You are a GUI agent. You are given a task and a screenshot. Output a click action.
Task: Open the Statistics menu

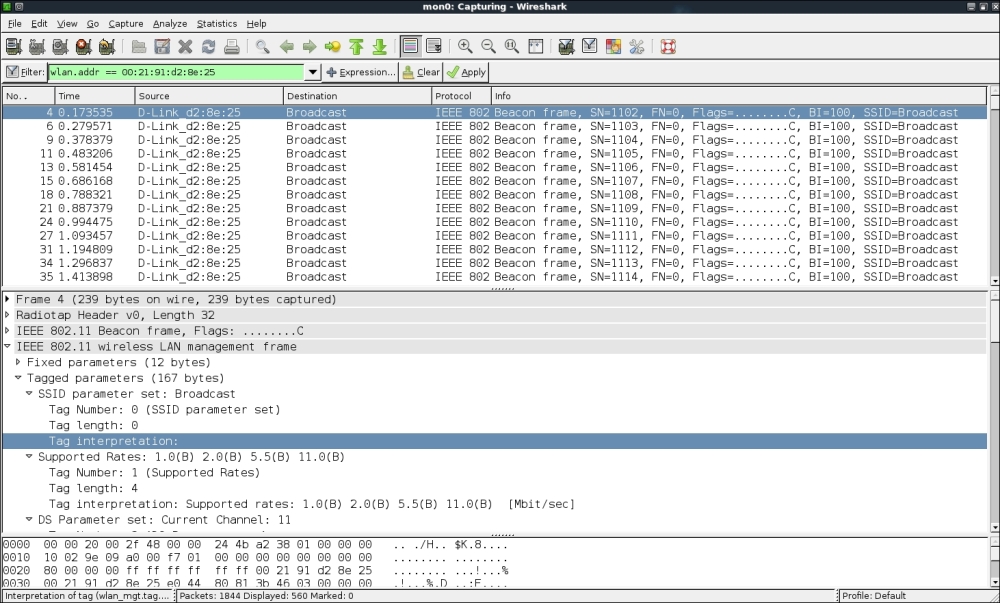[217, 24]
